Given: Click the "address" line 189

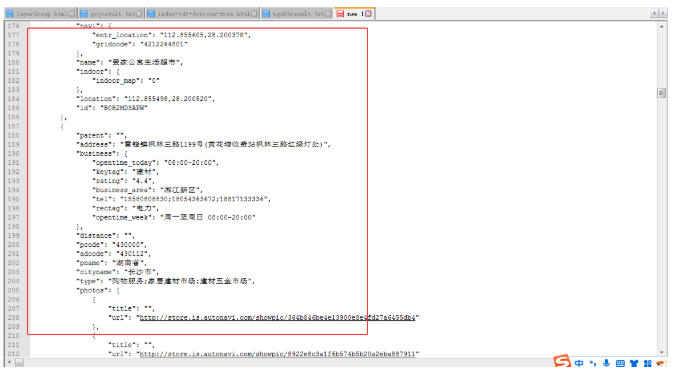Looking at the screenshot, I should (x=203, y=144).
